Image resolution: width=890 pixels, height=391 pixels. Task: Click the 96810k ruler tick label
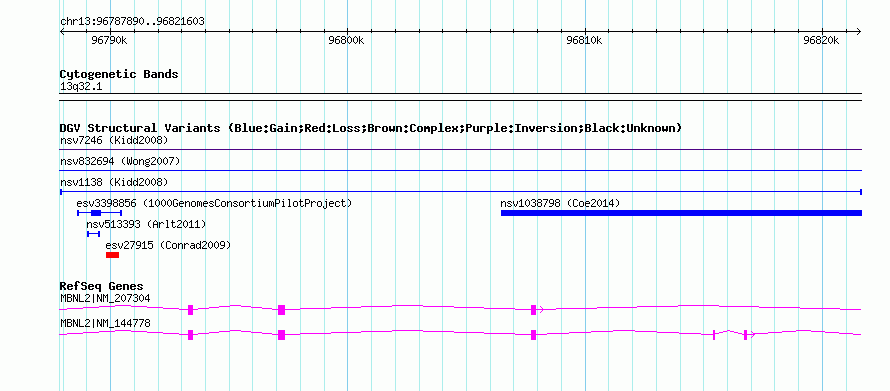[585, 40]
